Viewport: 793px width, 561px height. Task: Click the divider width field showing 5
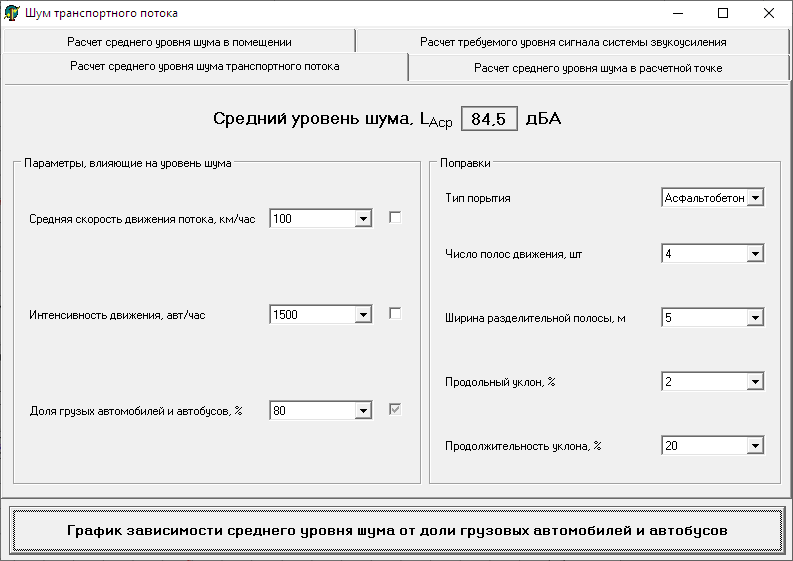tap(704, 318)
